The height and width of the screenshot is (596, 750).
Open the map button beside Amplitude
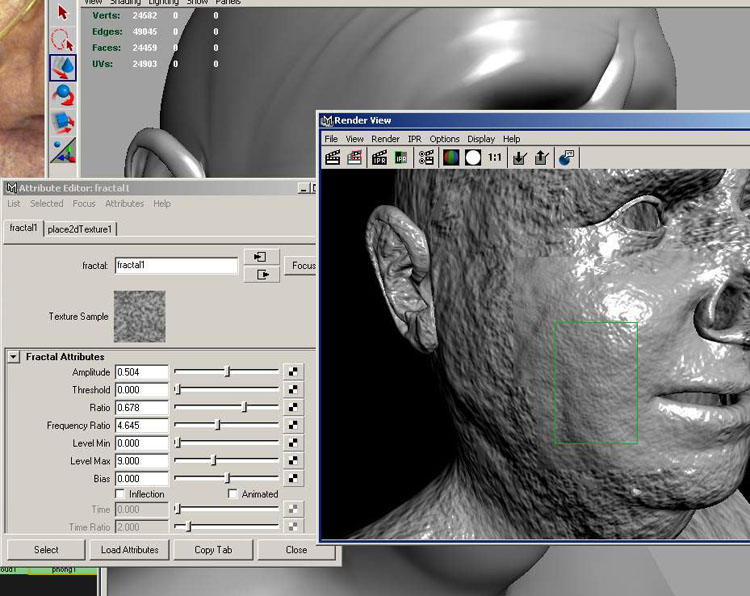coord(293,372)
